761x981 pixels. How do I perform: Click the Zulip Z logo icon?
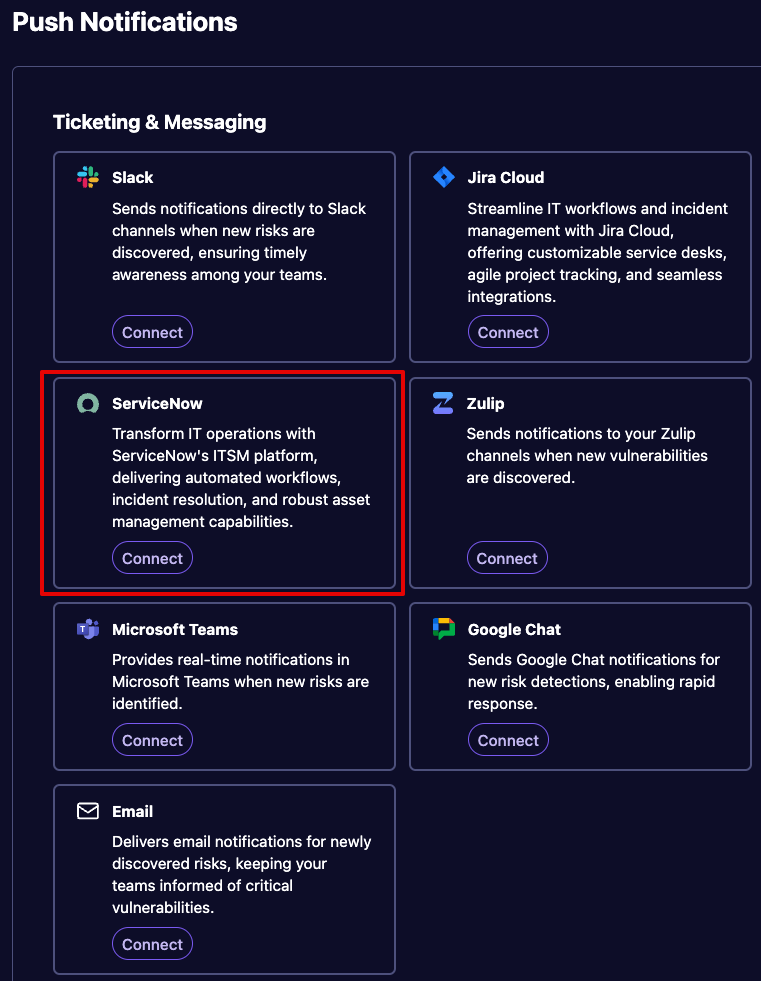point(443,403)
